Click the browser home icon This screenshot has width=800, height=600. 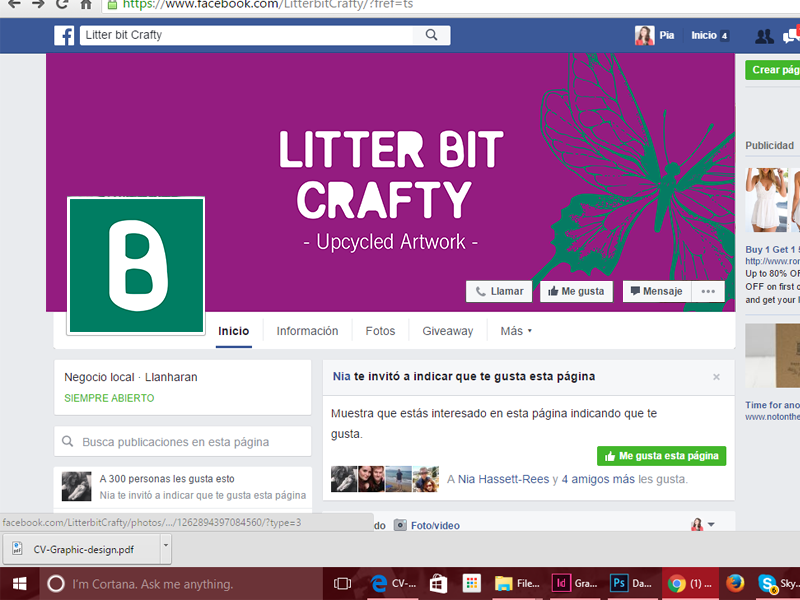pos(86,5)
